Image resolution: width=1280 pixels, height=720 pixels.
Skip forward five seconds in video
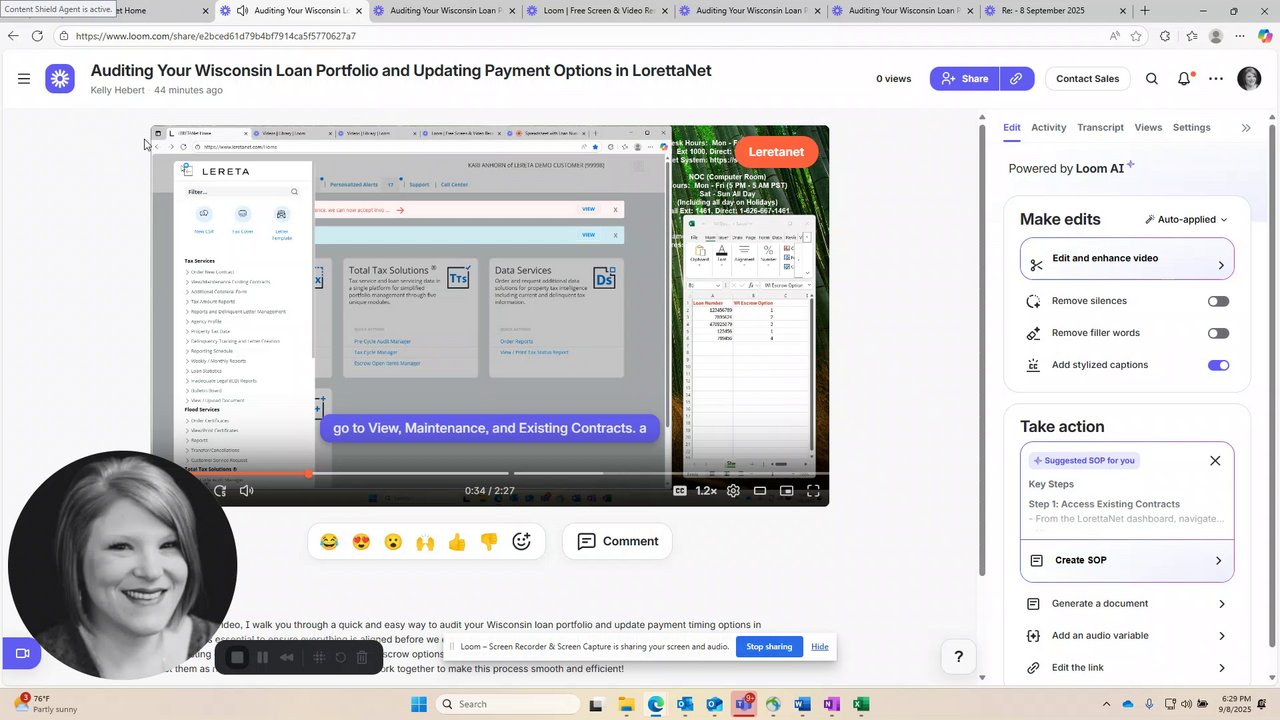[x=220, y=491]
